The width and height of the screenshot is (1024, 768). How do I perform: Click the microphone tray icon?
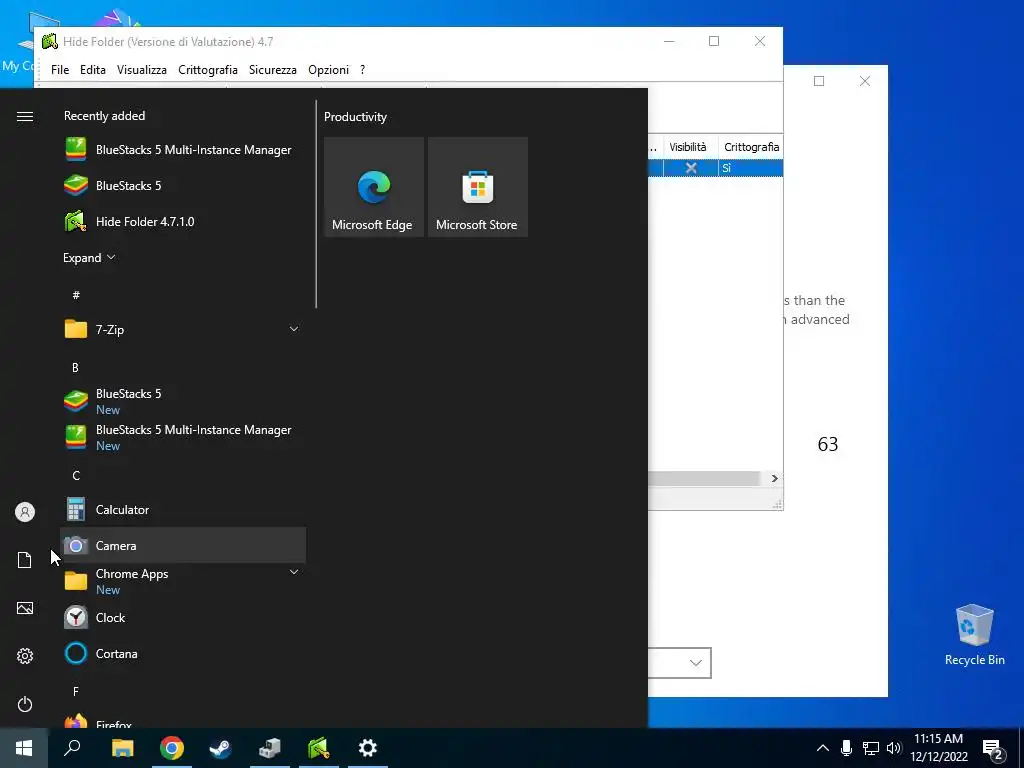click(846, 748)
